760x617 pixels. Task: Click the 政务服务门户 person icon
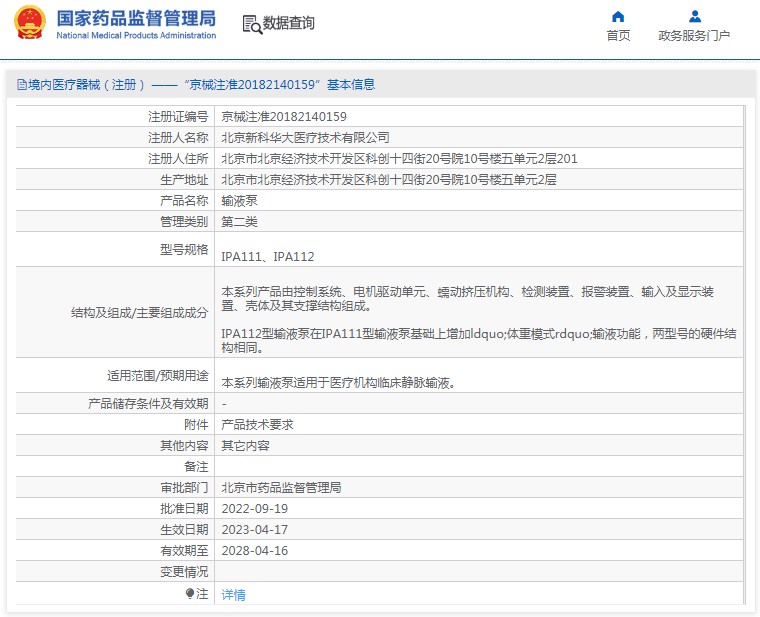tap(695, 17)
